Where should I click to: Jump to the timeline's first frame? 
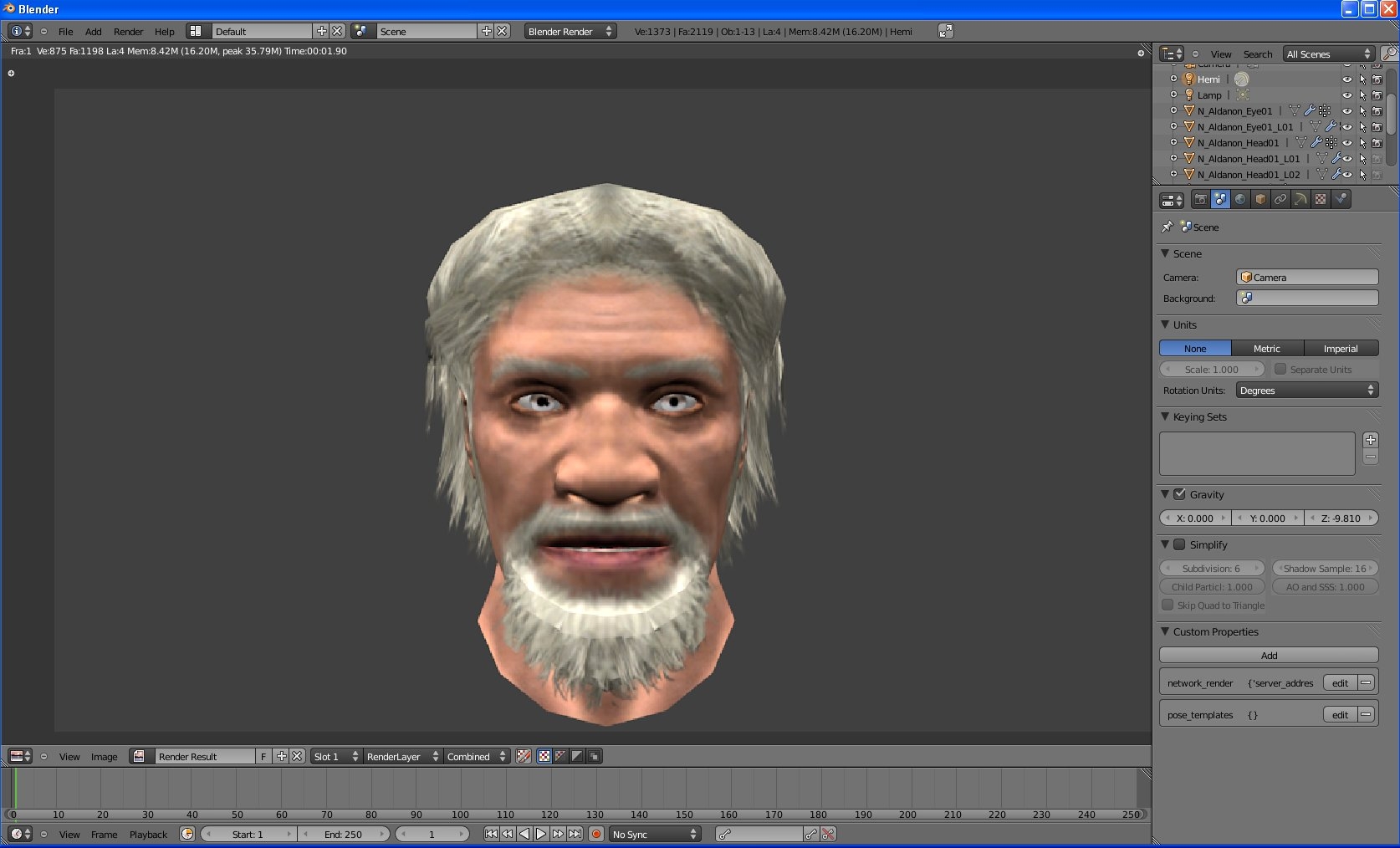tap(491, 834)
